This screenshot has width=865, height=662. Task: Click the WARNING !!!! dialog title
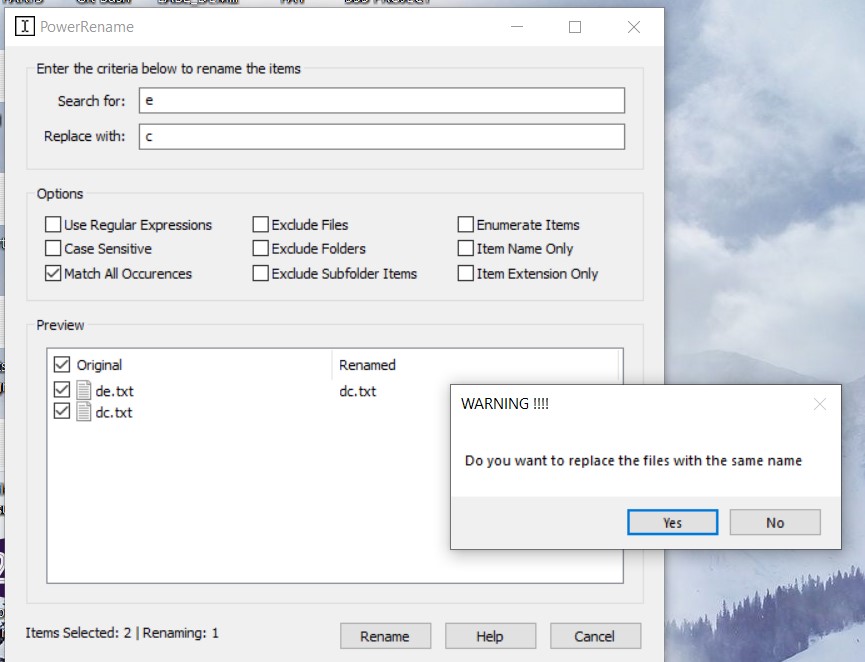click(x=505, y=404)
